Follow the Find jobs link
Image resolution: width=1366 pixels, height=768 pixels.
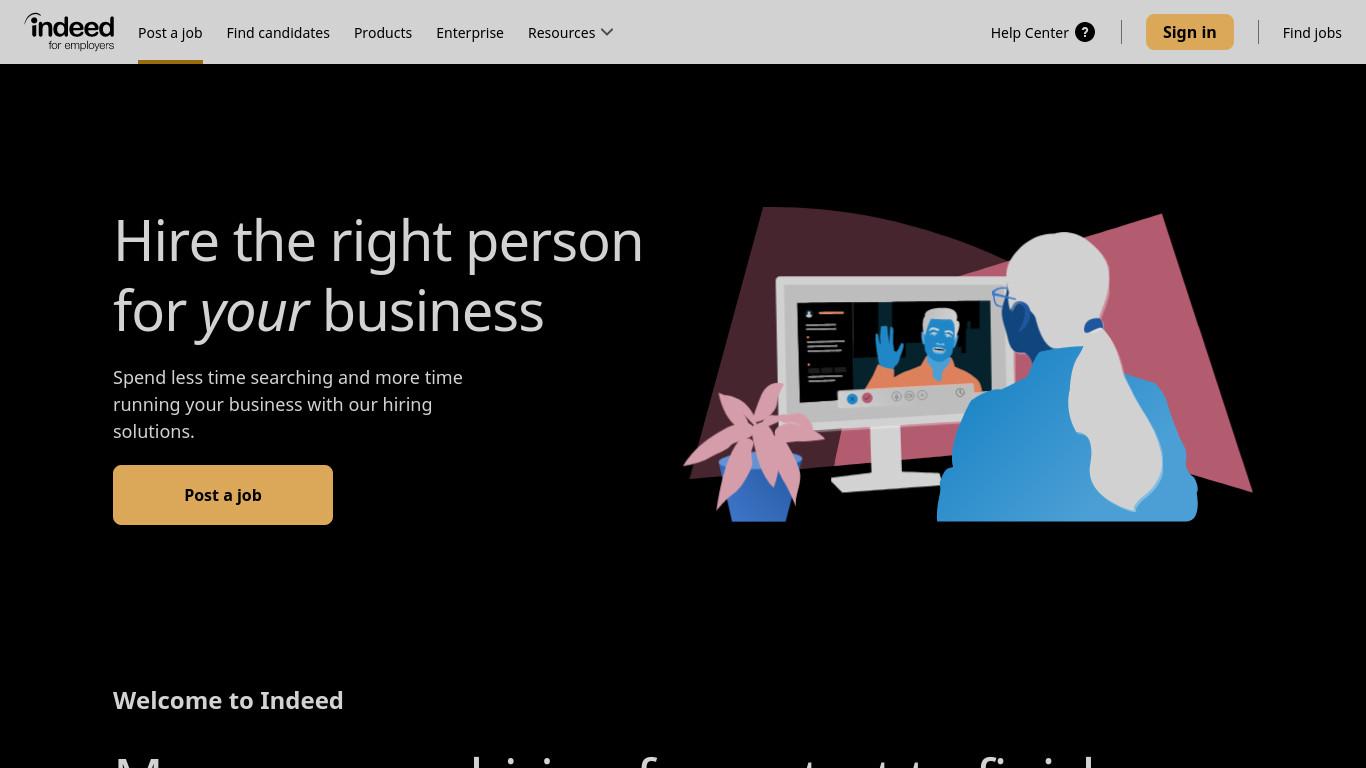point(1312,32)
